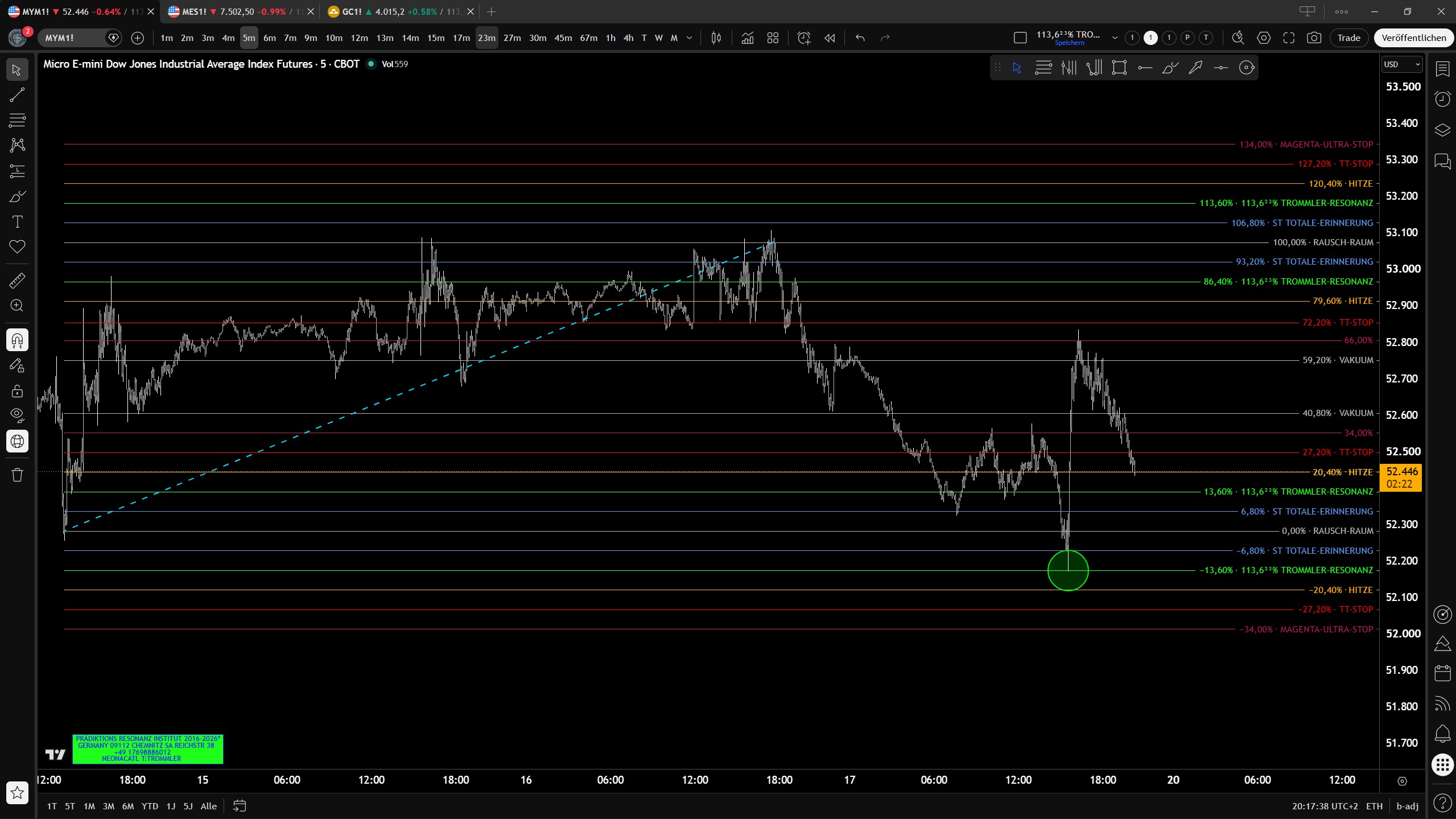Toggle the indicator status dot beside CBOT
This screenshot has width=1456, height=819.
pos(371,64)
